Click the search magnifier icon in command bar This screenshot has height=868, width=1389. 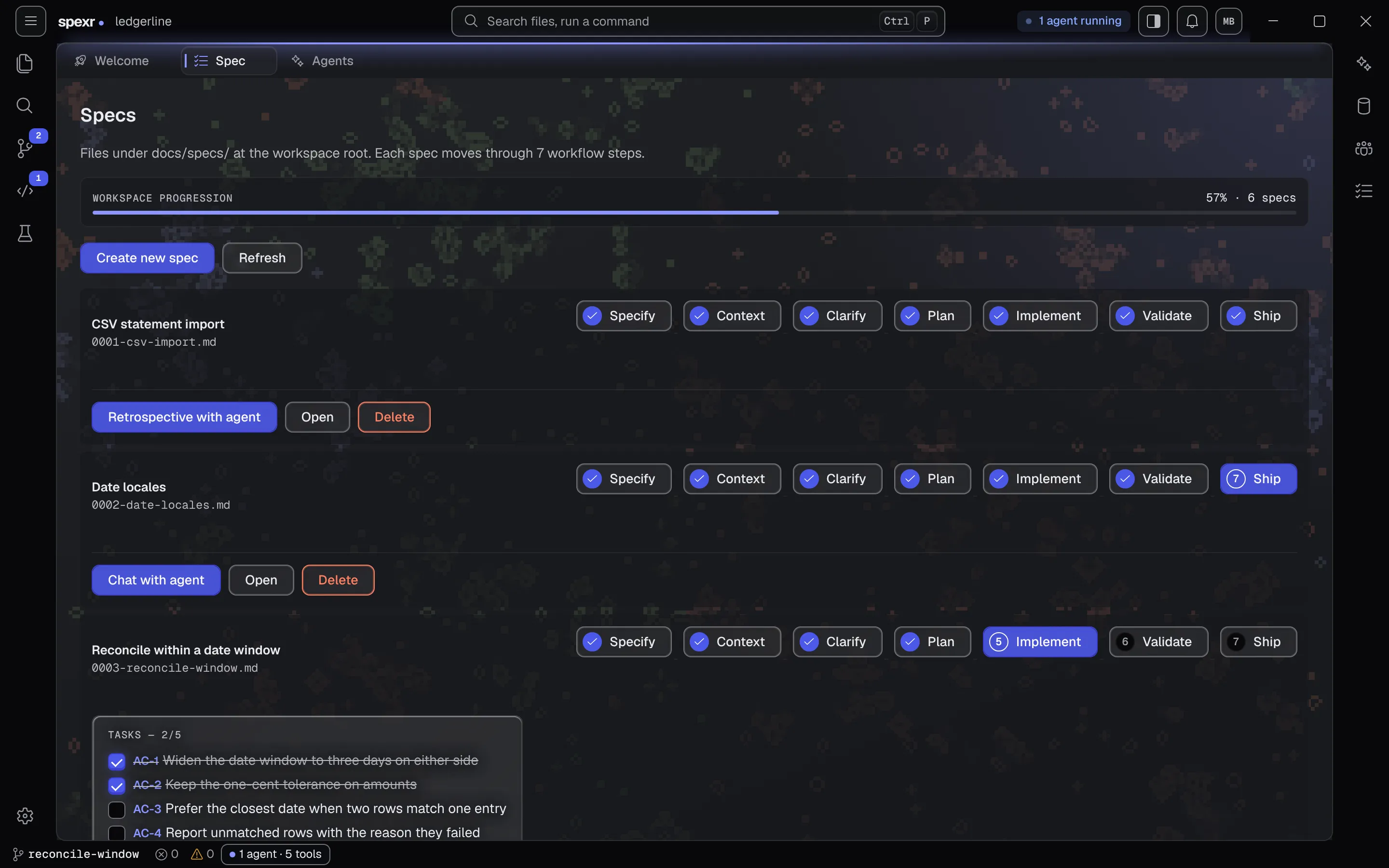coord(471,21)
